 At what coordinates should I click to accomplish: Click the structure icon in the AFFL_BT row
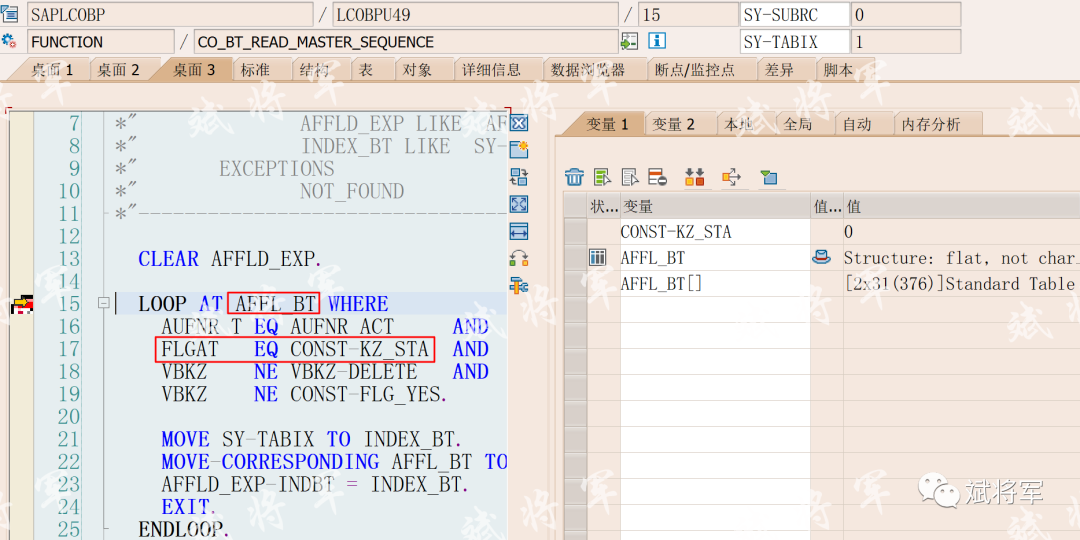[x=597, y=258]
